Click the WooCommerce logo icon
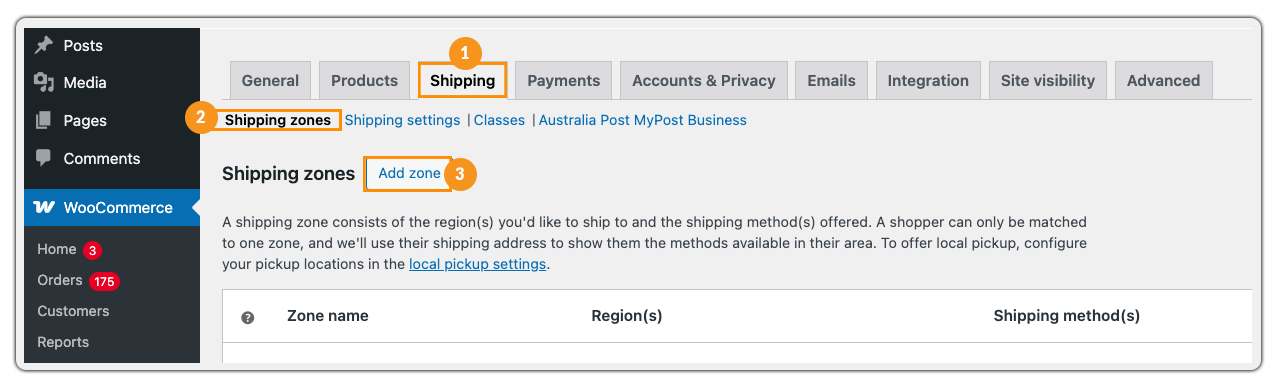 44,207
